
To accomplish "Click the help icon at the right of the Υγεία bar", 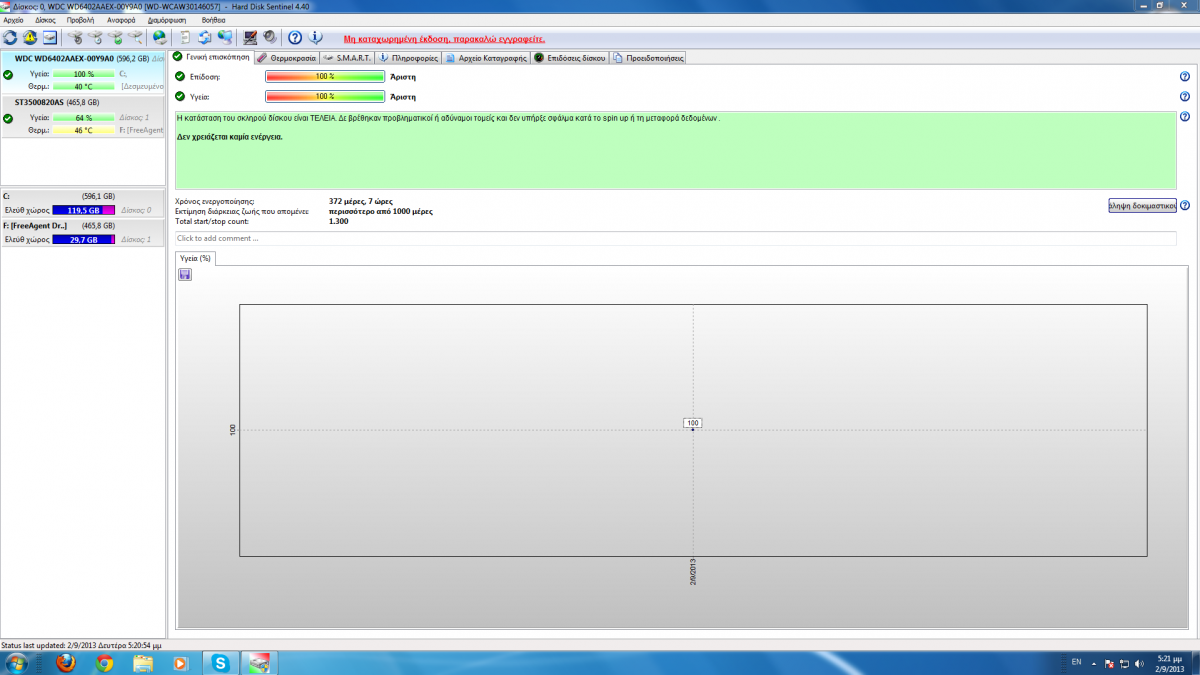I will pos(1185,97).
